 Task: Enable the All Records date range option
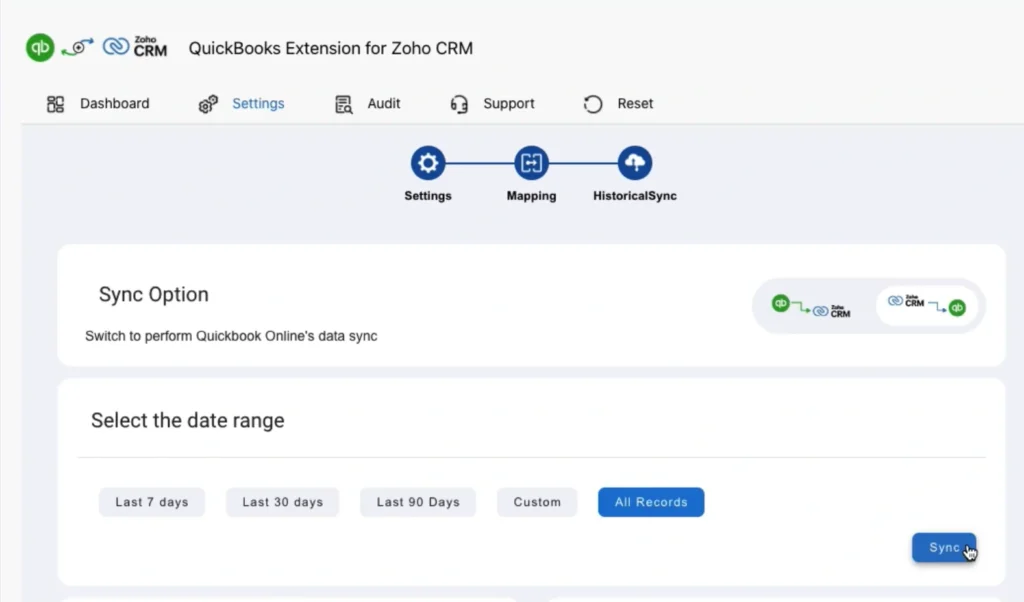click(651, 502)
